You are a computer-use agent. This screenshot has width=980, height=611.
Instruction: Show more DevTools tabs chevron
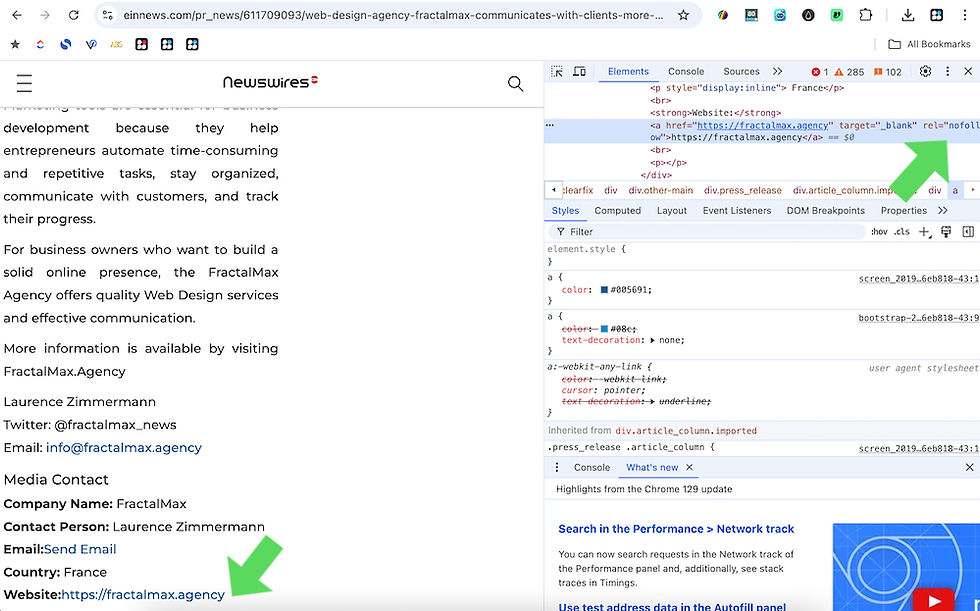(x=778, y=71)
